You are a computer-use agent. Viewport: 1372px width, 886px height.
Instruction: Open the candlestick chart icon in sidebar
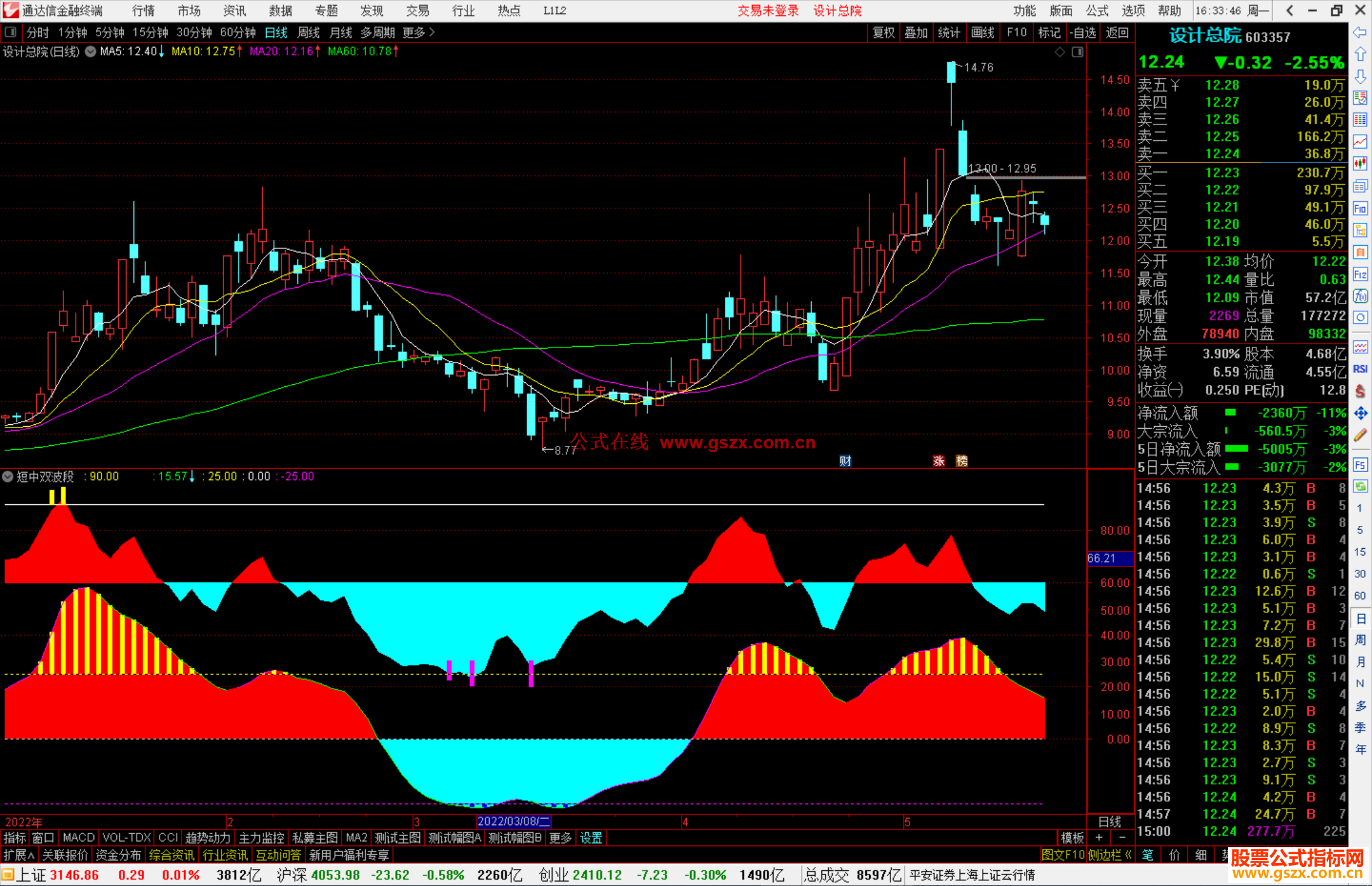click(1360, 164)
